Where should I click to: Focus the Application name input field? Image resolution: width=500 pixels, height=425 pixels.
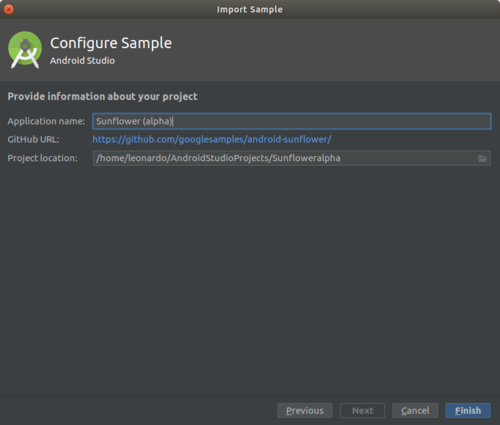[x=292, y=121]
